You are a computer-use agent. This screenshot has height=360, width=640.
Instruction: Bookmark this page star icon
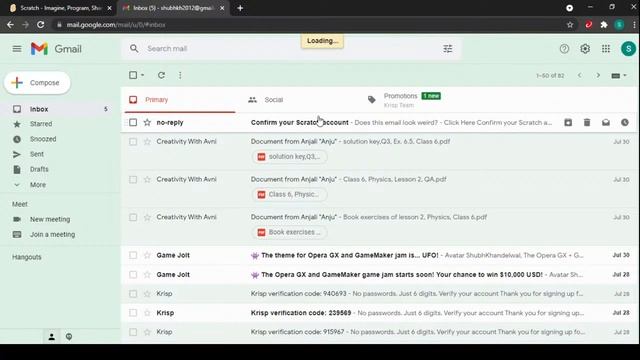[570, 25]
